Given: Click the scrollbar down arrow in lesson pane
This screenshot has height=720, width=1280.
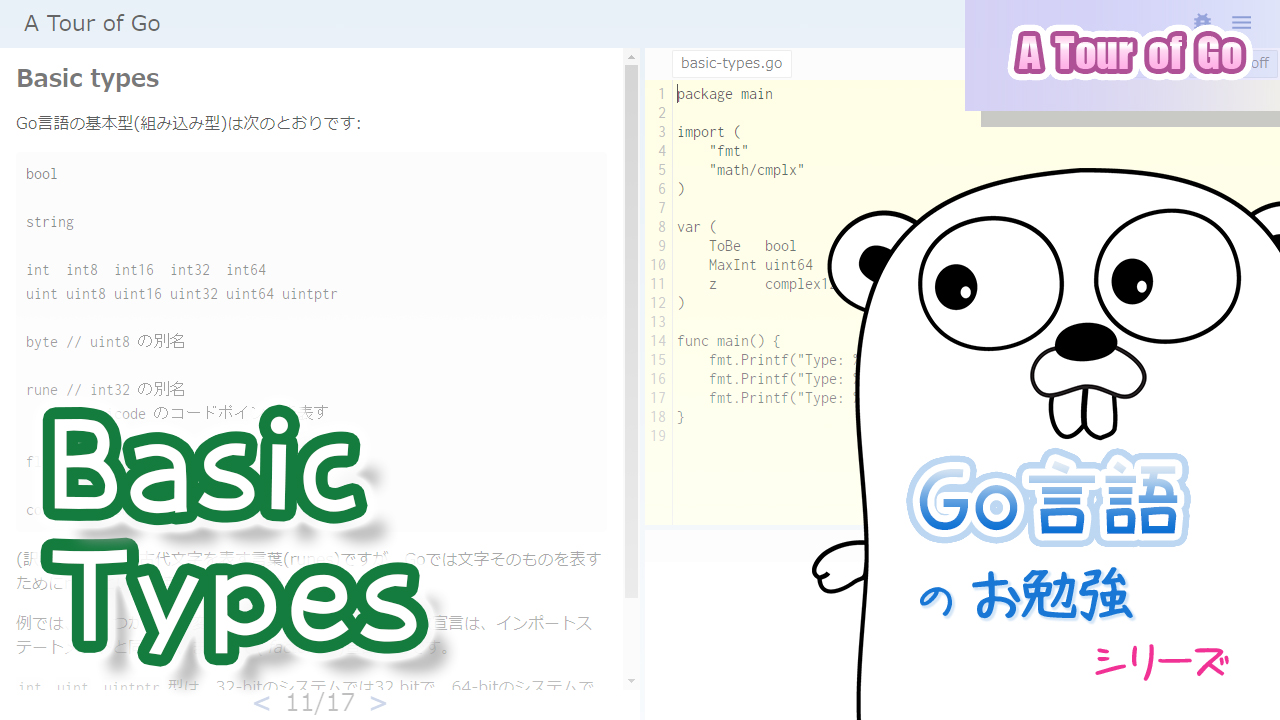Looking at the screenshot, I should coord(631,681).
